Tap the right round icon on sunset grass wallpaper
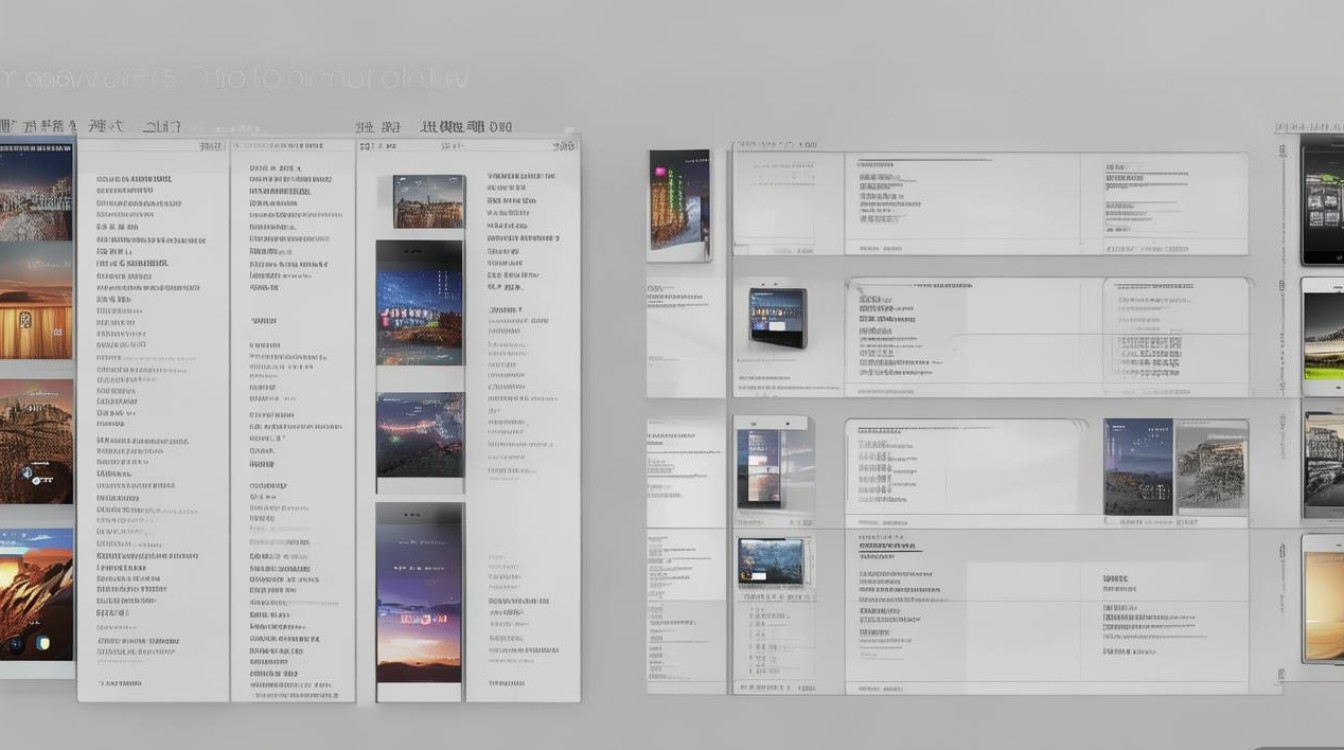This screenshot has width=1344, height=750. 44,645
